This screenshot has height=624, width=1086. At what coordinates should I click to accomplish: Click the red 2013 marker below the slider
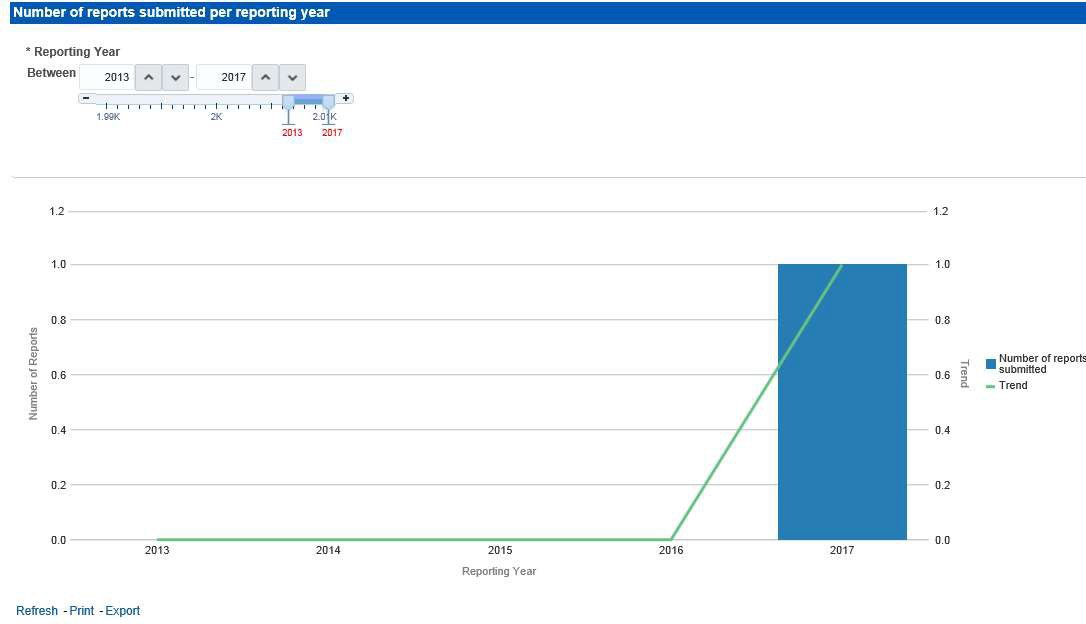pos(291,132)
